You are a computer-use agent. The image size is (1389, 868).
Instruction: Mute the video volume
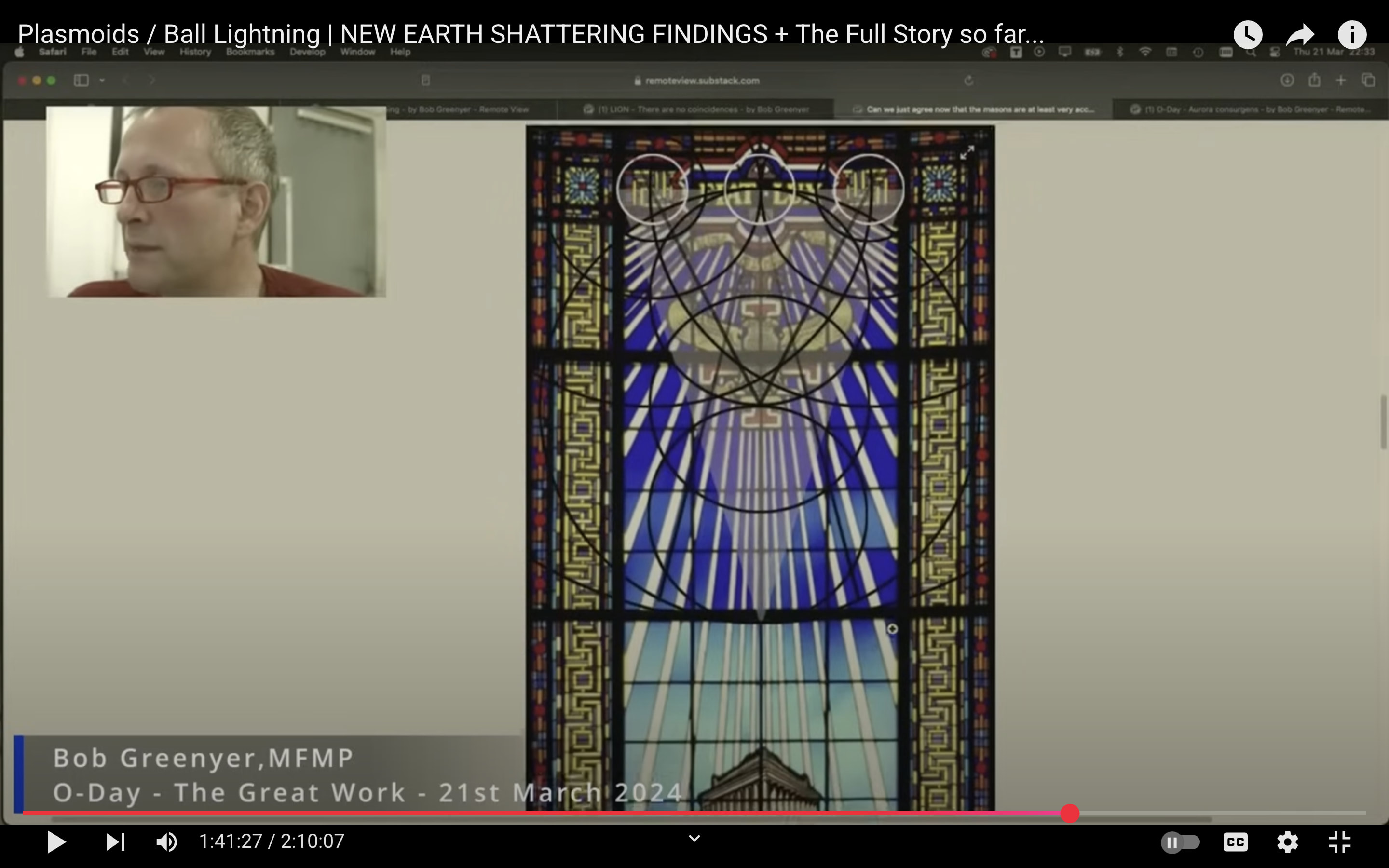[x=166, y=841]
